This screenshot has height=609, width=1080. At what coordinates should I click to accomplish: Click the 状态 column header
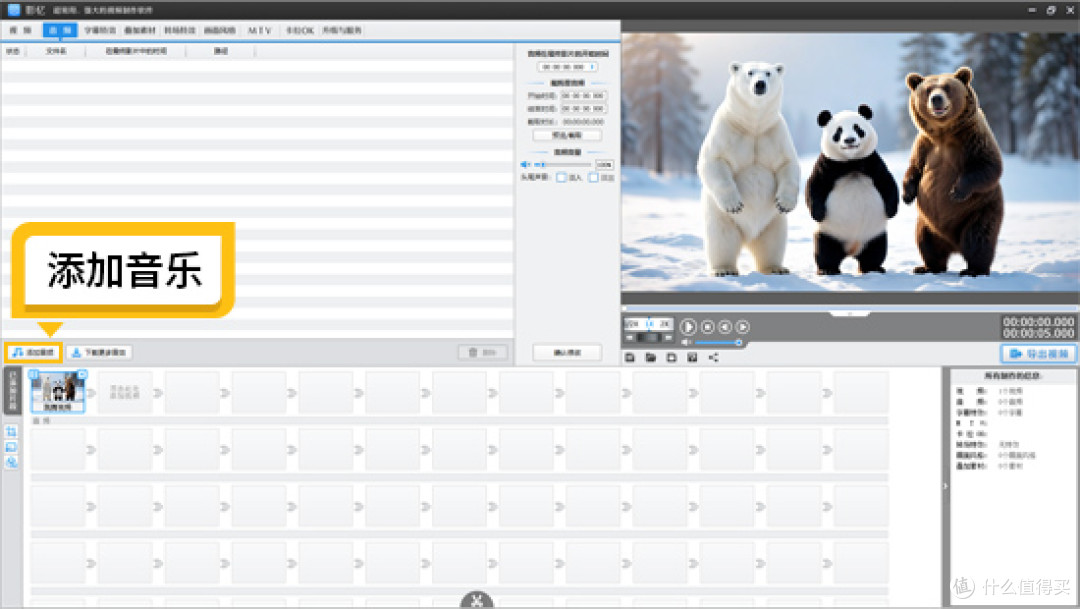tap(13, 51)
